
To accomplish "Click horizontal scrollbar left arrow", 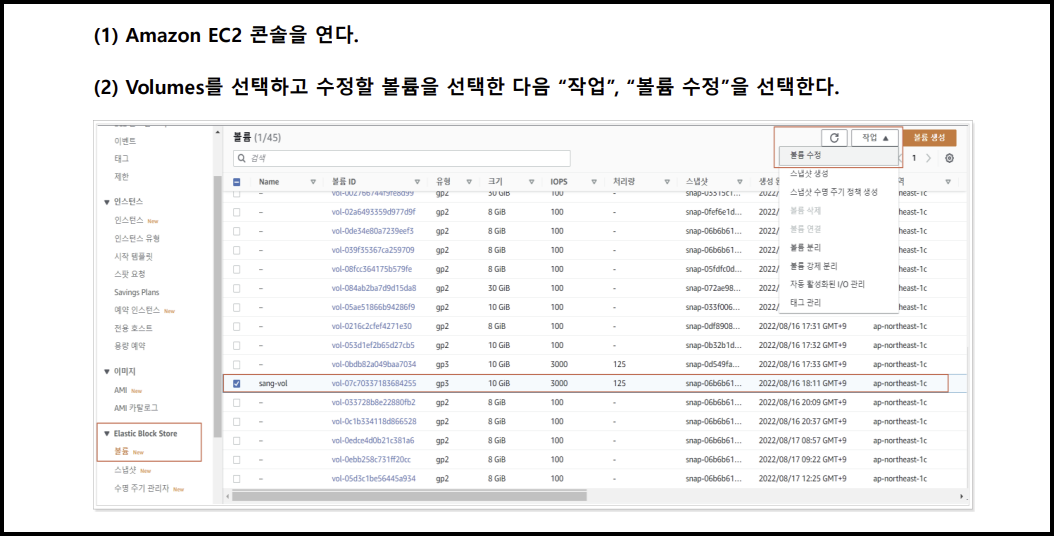I will point(228,496).
